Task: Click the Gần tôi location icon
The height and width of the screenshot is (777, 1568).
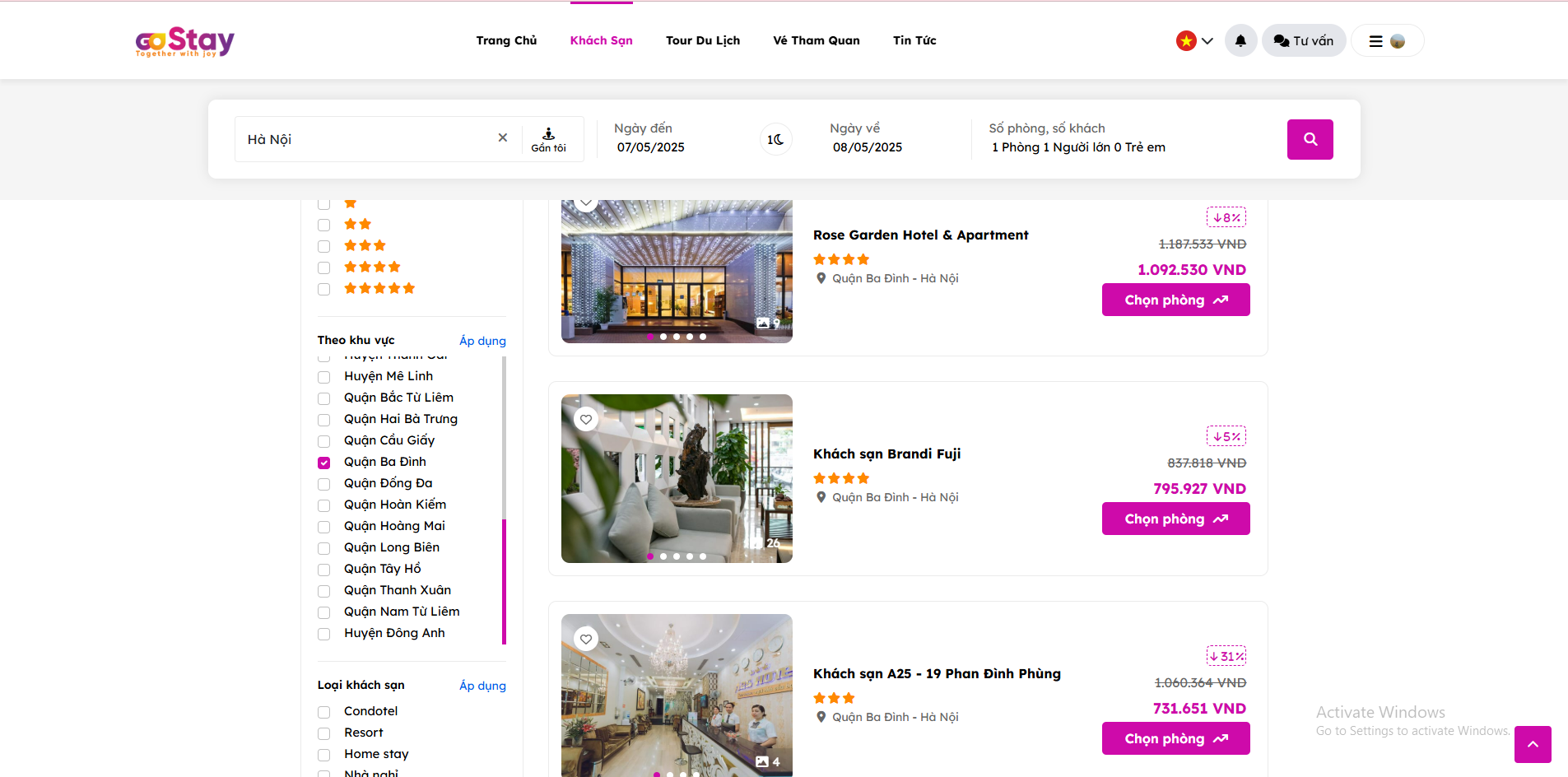Action: click(x=548, y=139)
